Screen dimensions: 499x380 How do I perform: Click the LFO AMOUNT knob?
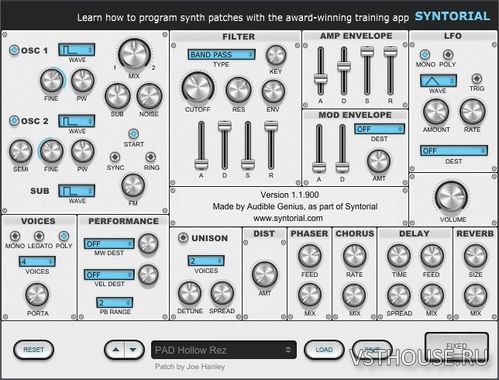click(436, 112)
